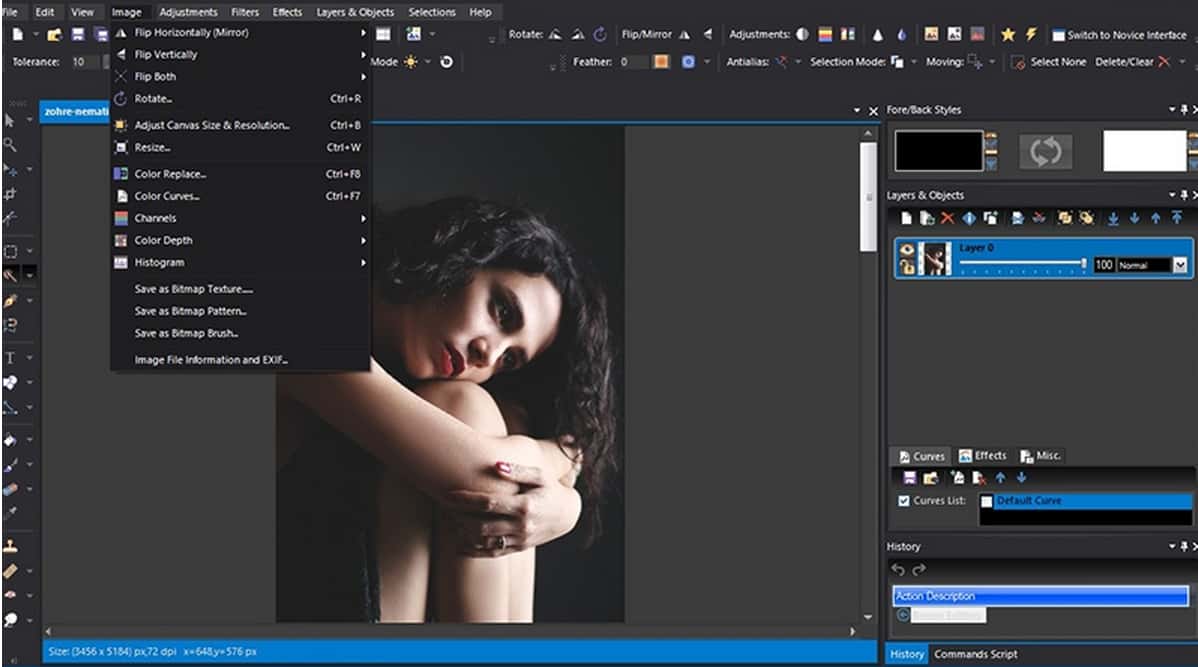The image size is (1198, 667).
Task: Open the Rotate Left icon on the toolbar
Action: coord(556,34)
